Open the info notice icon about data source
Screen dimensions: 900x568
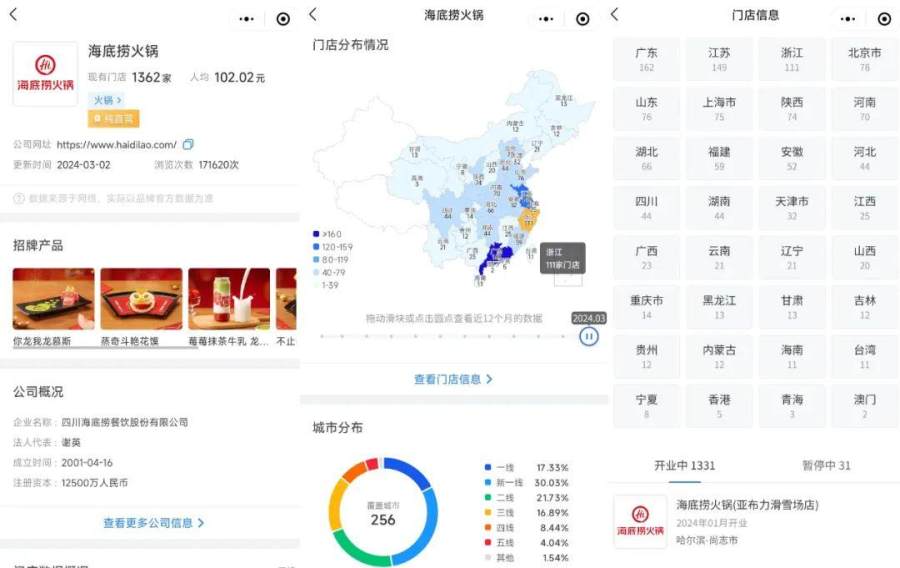pos(18,199)
